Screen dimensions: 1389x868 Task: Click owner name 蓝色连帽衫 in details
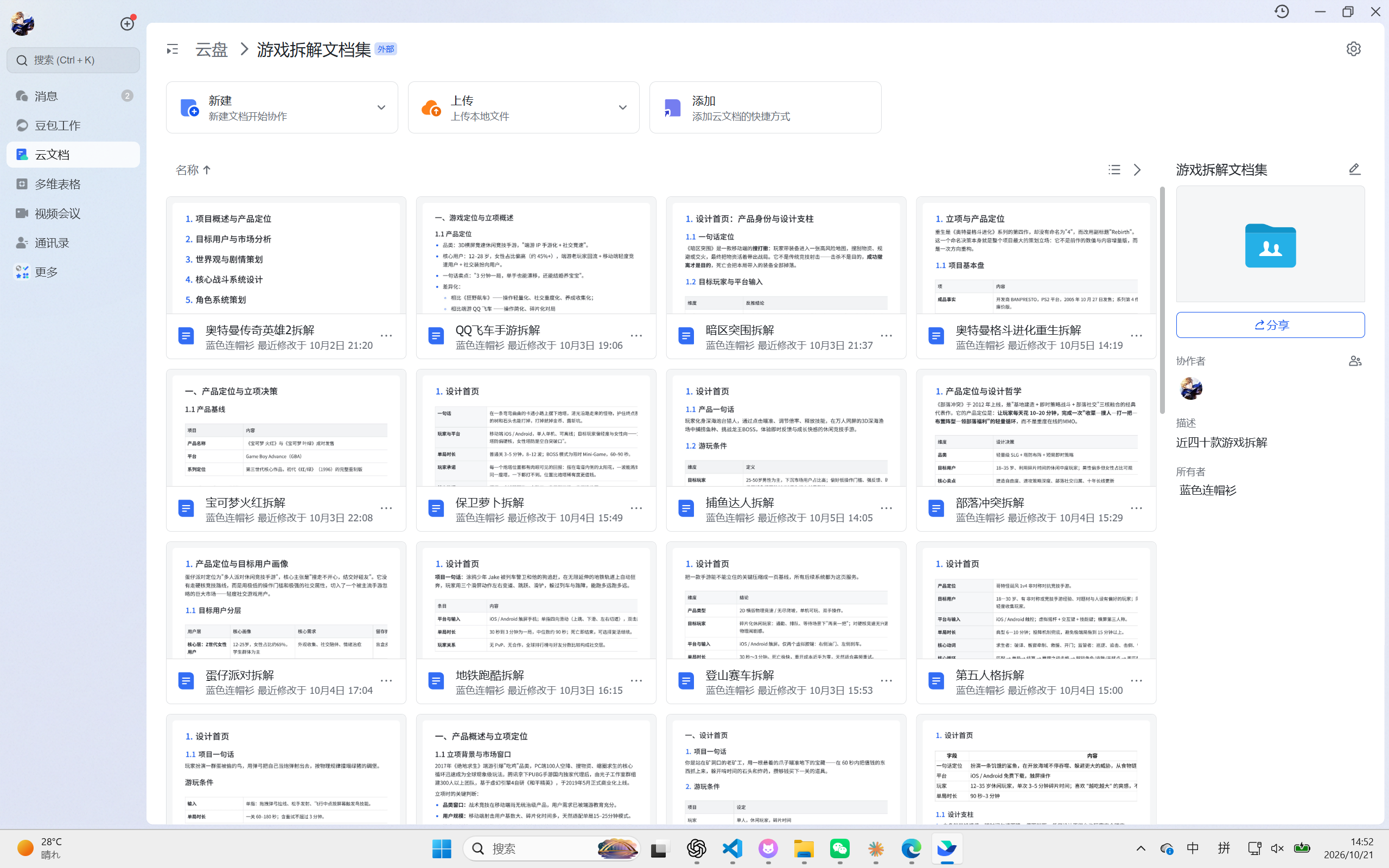pyautogui.click(x=1208, y=490)
